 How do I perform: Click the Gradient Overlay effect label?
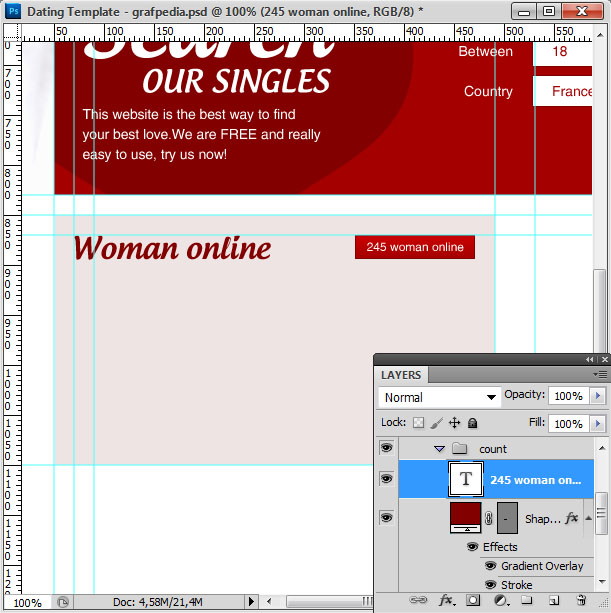pyautogui.click(x=542, y=566)
